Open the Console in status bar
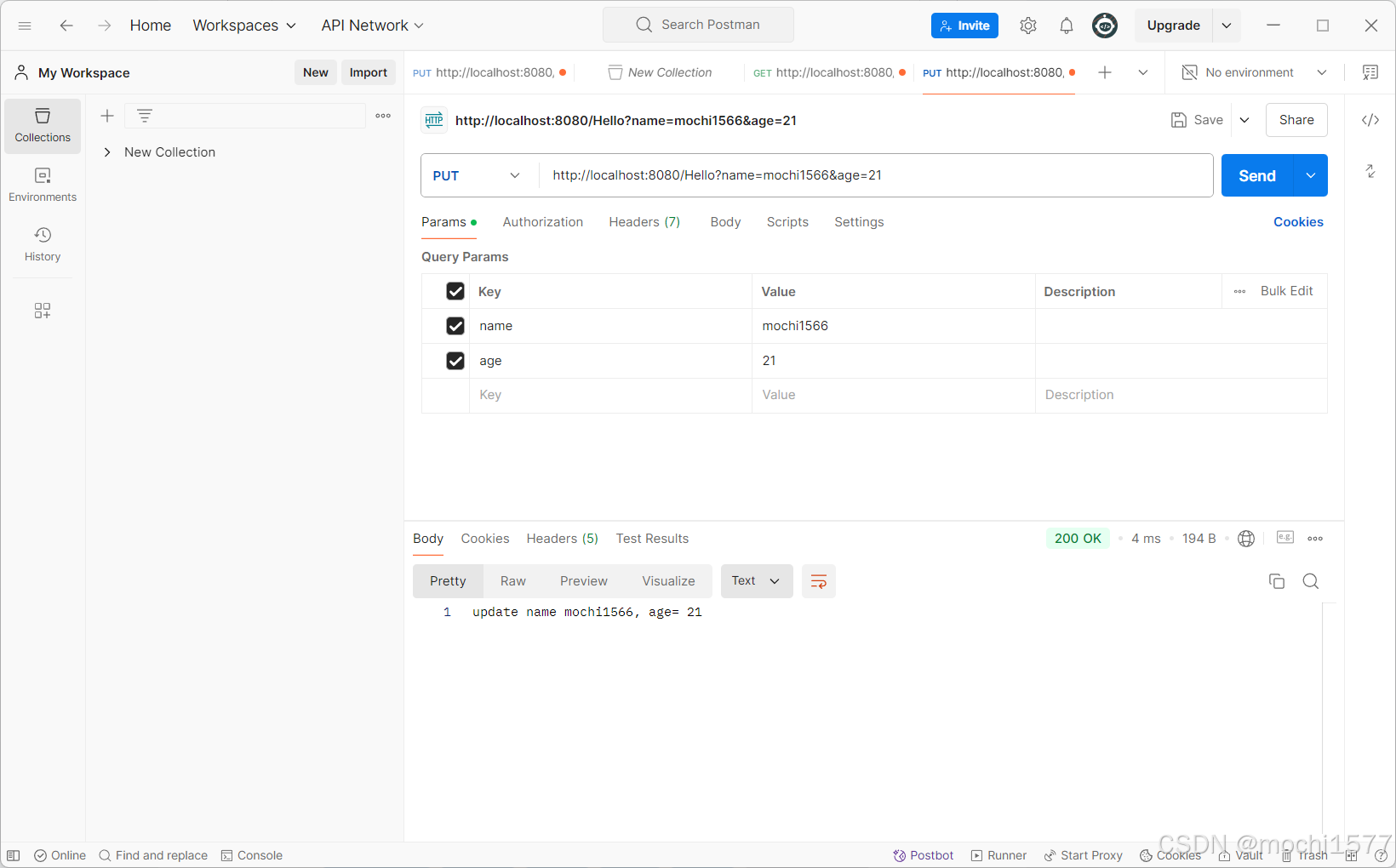This screenshot has height=868, width=1396. coord(252,855)
